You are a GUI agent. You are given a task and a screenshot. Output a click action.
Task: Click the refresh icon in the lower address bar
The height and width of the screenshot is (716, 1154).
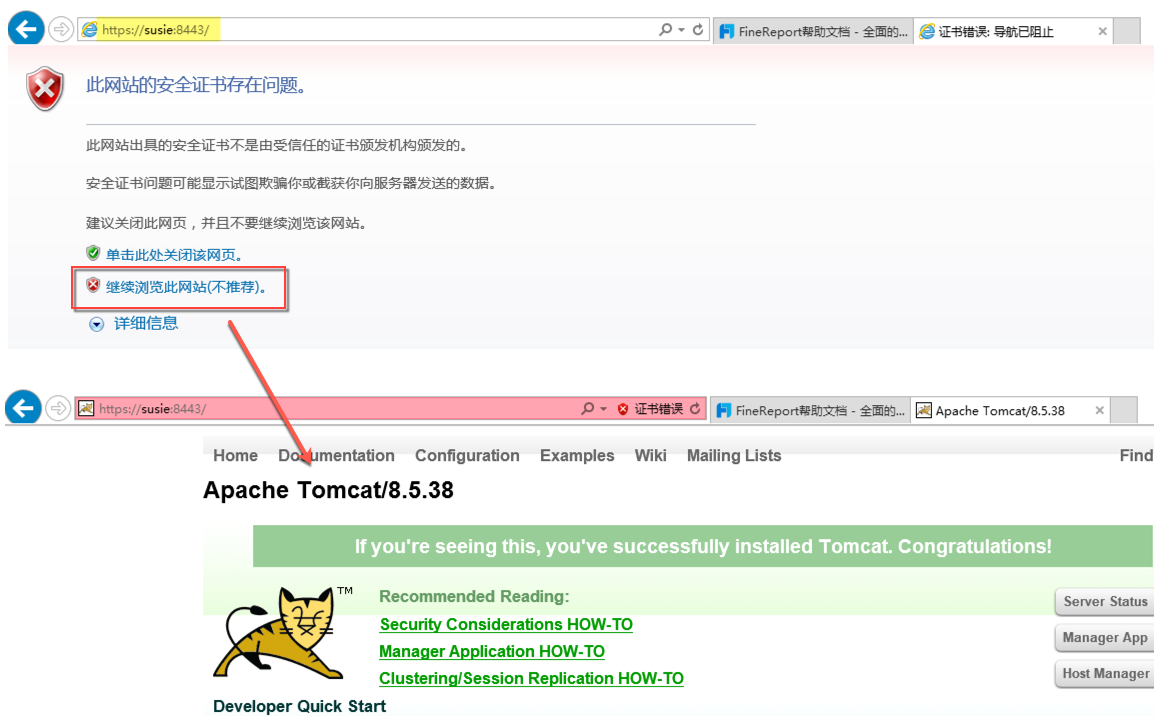[695, 408]
